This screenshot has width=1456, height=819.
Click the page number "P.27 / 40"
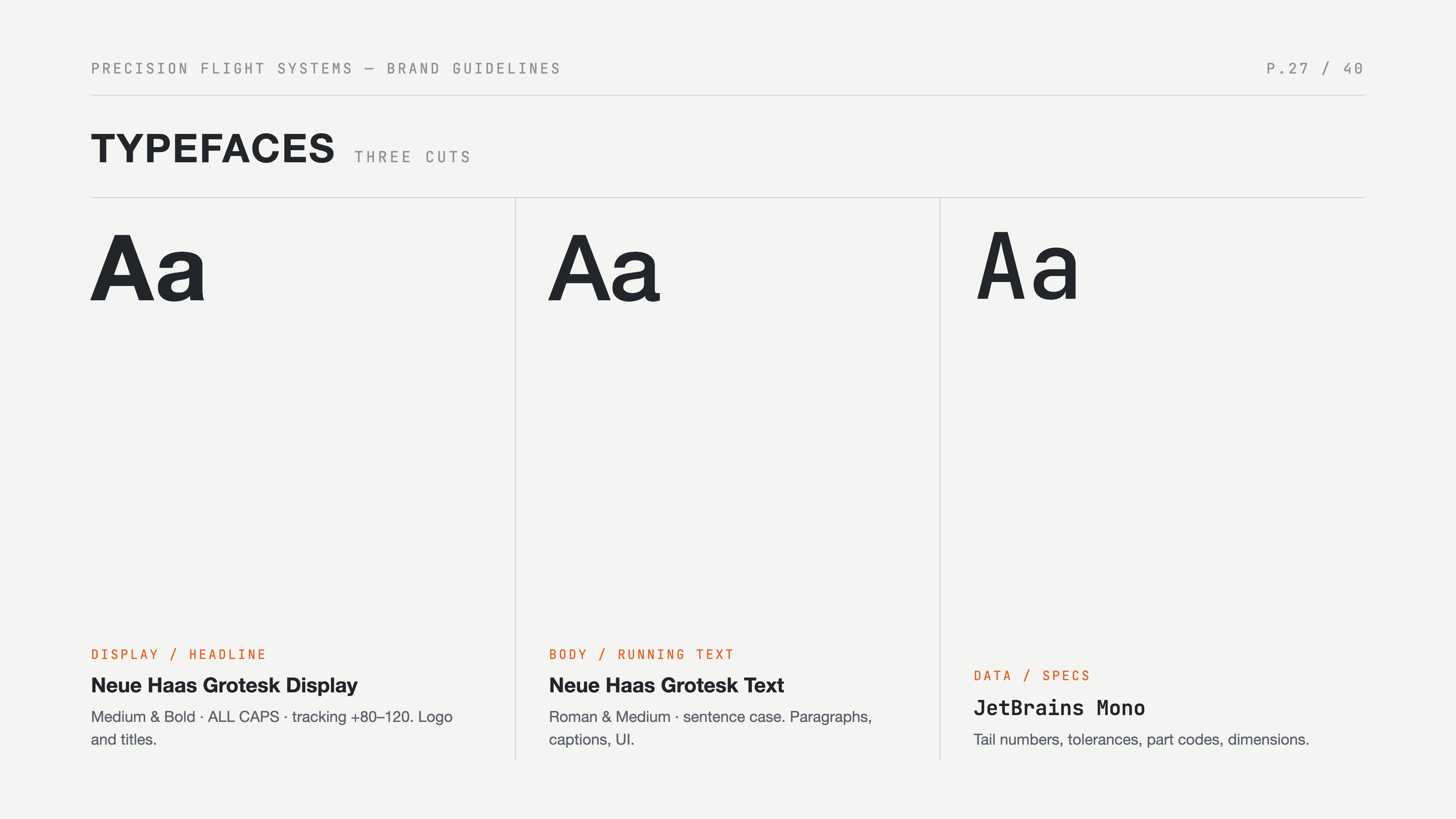coord(1315,69)
